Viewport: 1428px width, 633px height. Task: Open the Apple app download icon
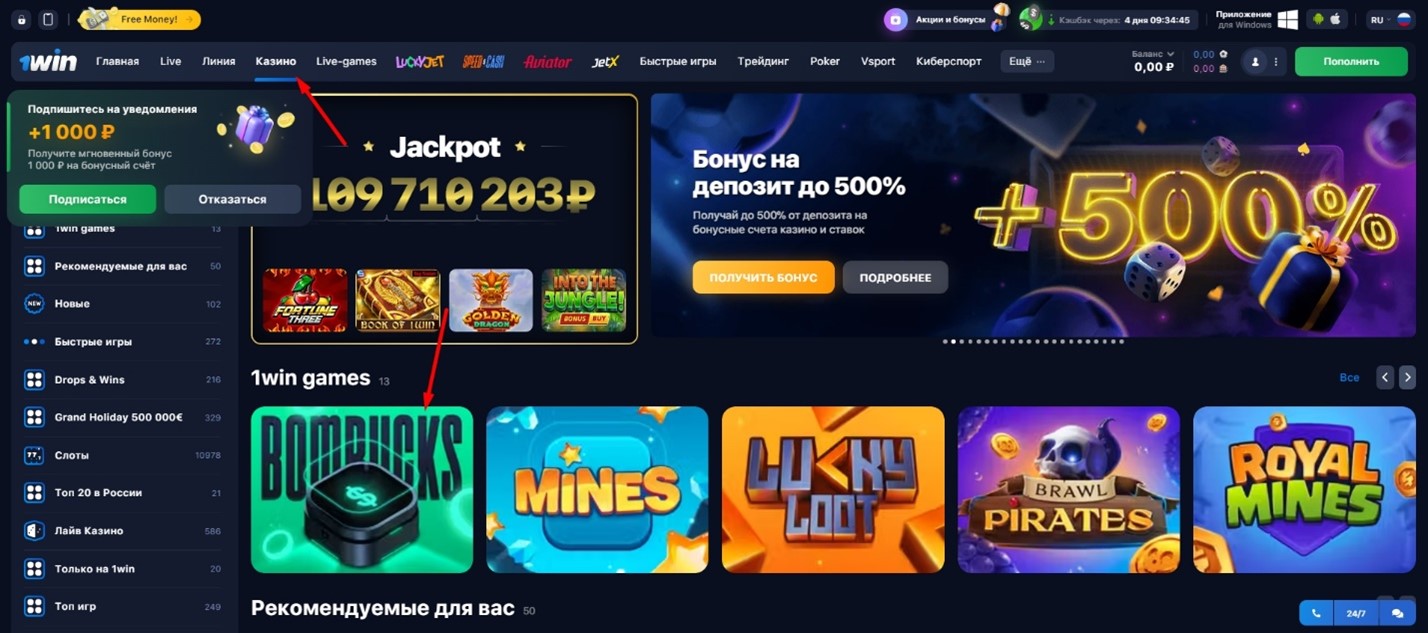[1336, 19]
